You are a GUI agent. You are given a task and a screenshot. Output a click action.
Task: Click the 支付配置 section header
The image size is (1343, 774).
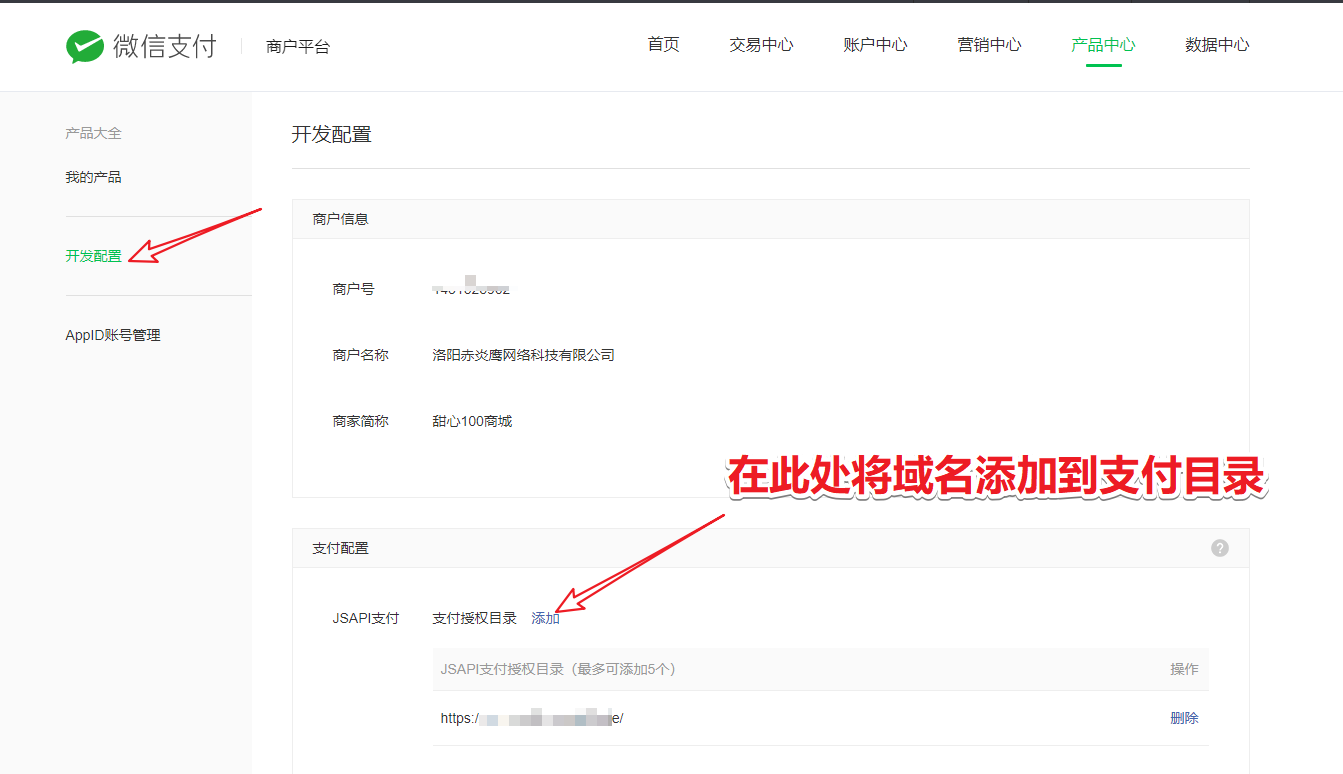(x=341, y=548)
